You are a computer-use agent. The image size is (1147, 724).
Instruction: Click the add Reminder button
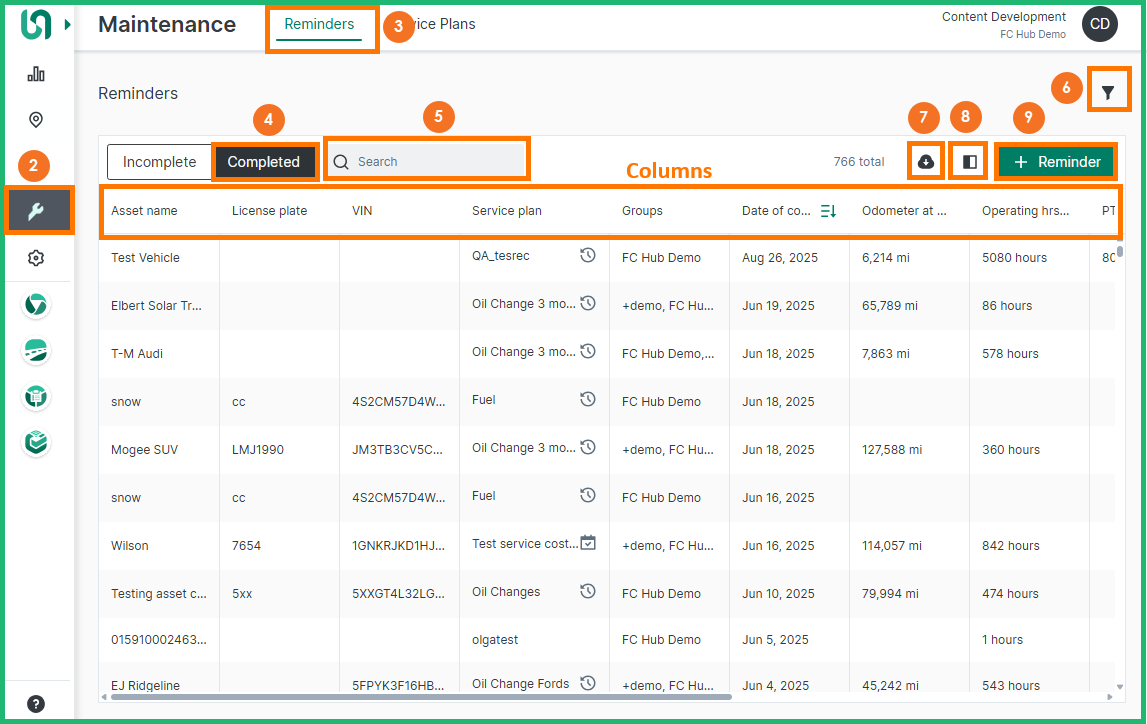pyautogui.click(x=1056, y=162)
